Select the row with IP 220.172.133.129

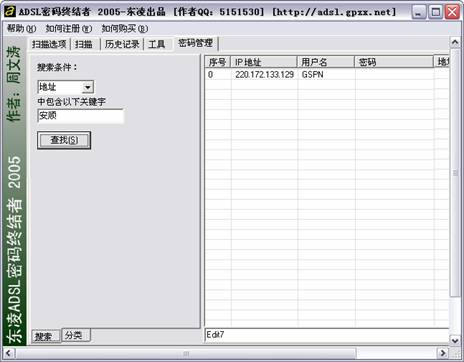point(327,74)
